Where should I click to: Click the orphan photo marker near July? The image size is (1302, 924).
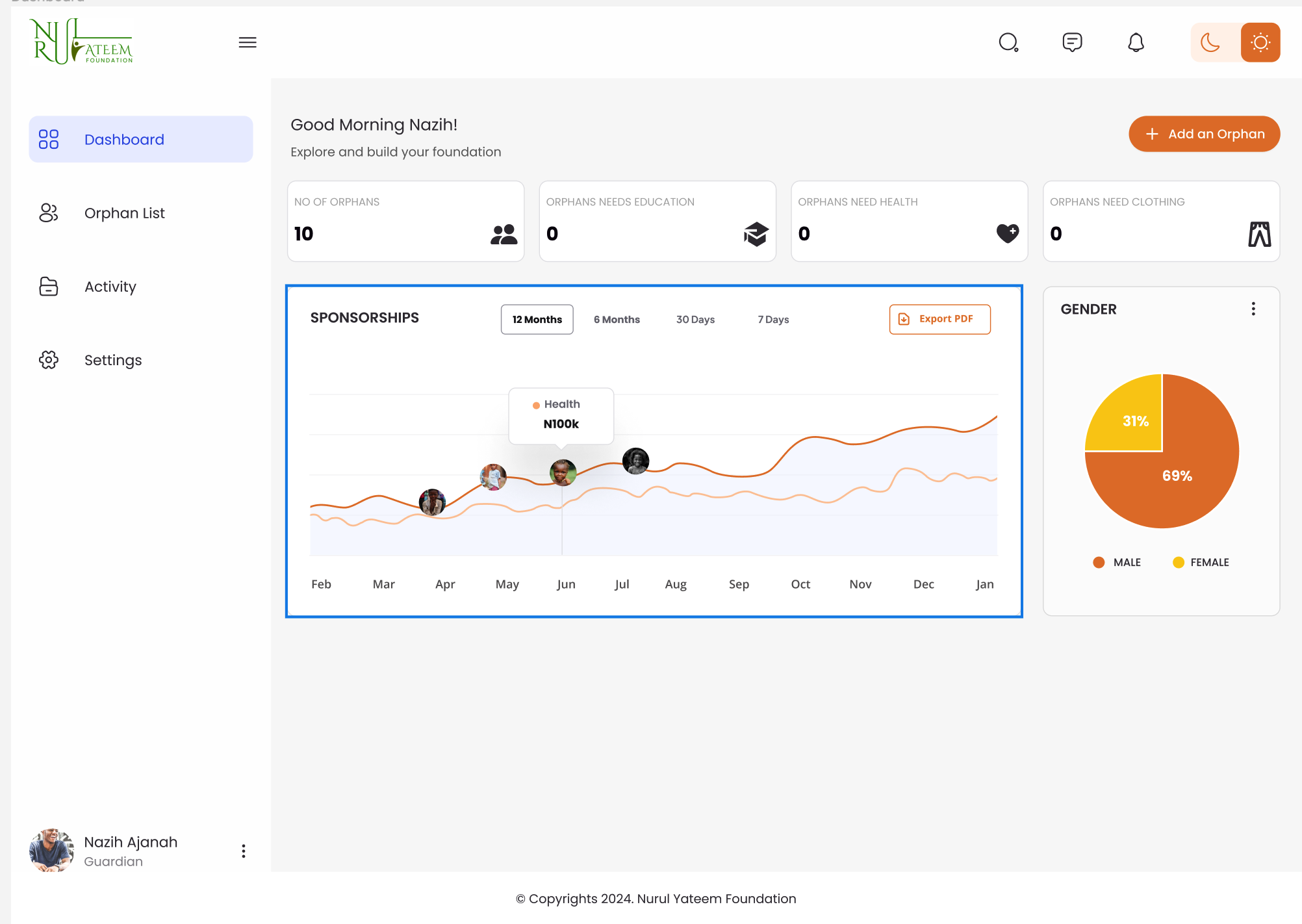635,461
